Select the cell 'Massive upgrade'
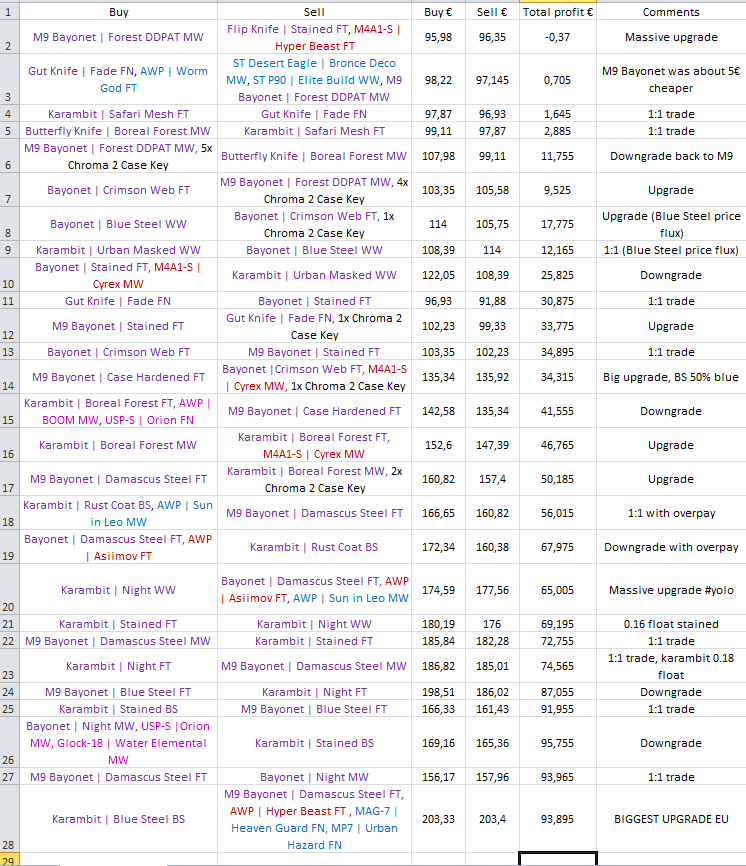Image resolution: width=746 pixels, height=866 pixels. (671, 37)
